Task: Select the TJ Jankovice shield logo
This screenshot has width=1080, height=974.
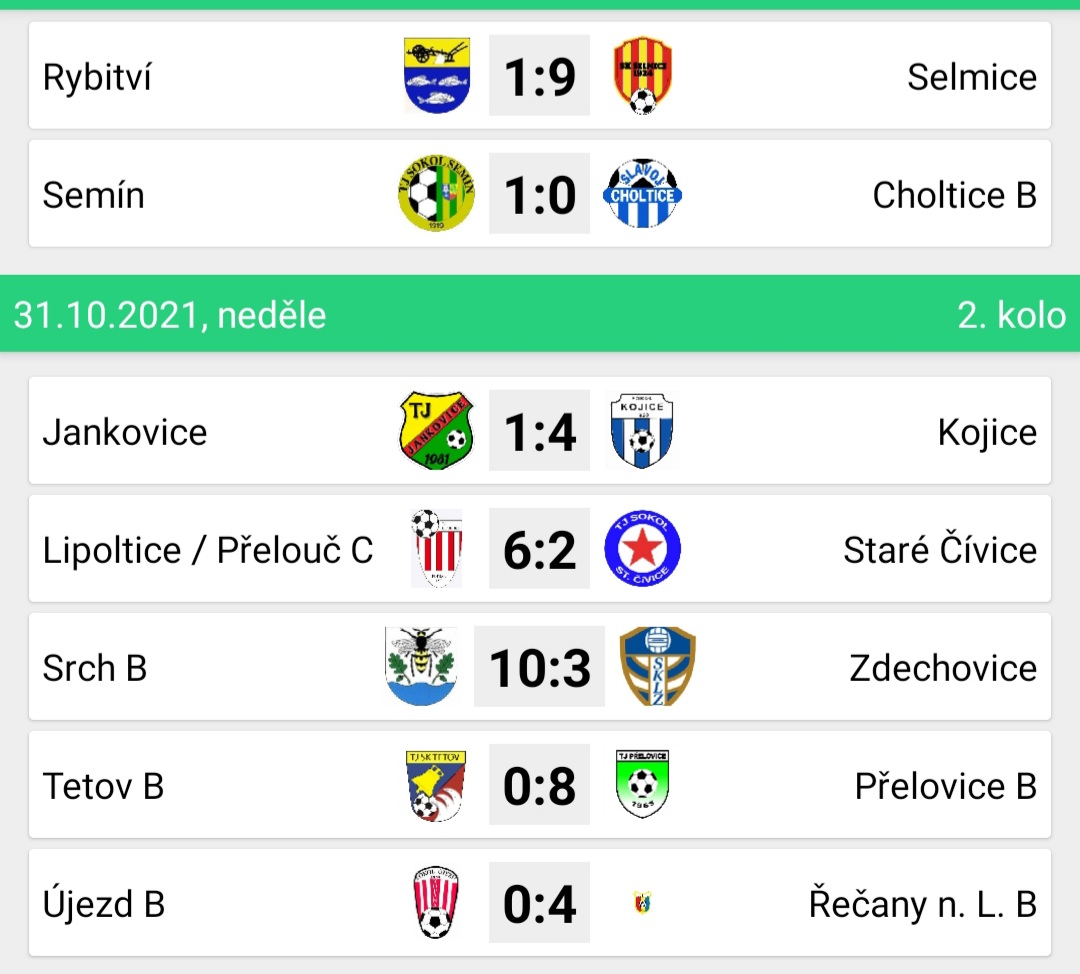Action: click(x=437, y=431)
